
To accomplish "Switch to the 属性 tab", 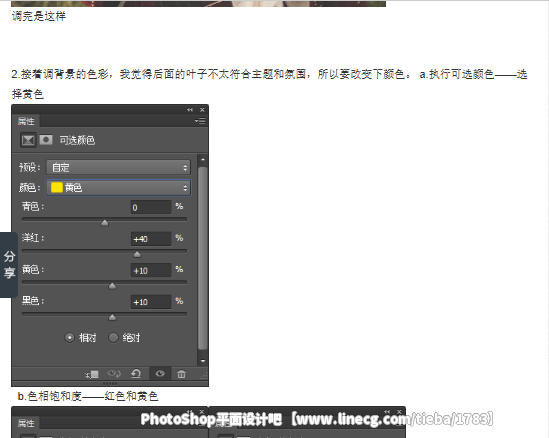I will tap(26, 121).
